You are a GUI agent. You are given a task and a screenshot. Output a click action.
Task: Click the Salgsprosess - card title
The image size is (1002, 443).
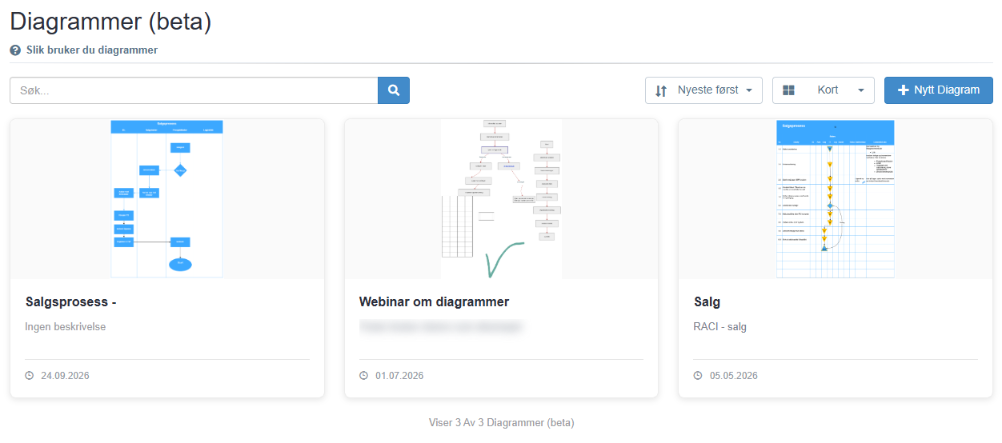pos(70,302)
